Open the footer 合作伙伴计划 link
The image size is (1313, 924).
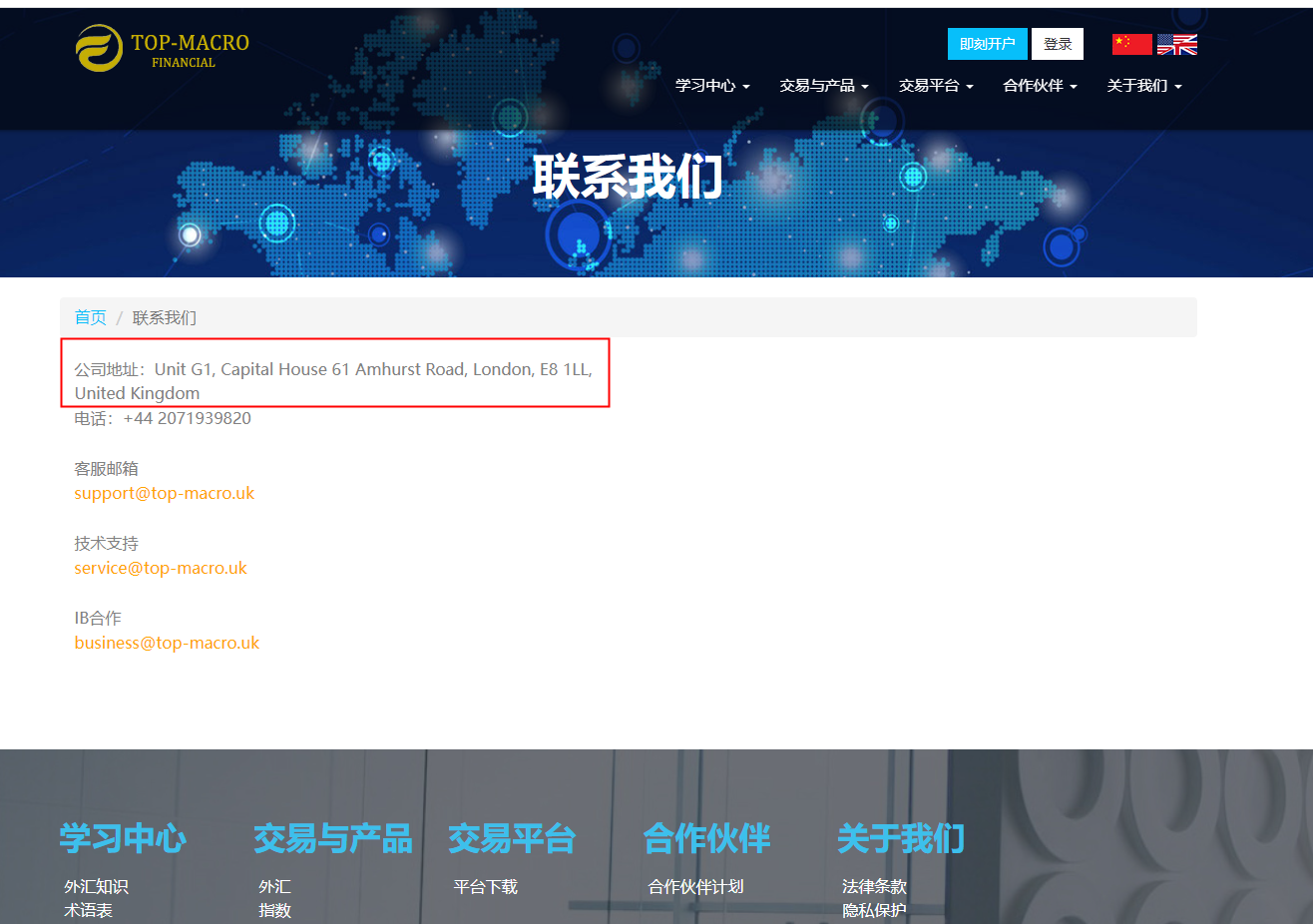(696, 886)
